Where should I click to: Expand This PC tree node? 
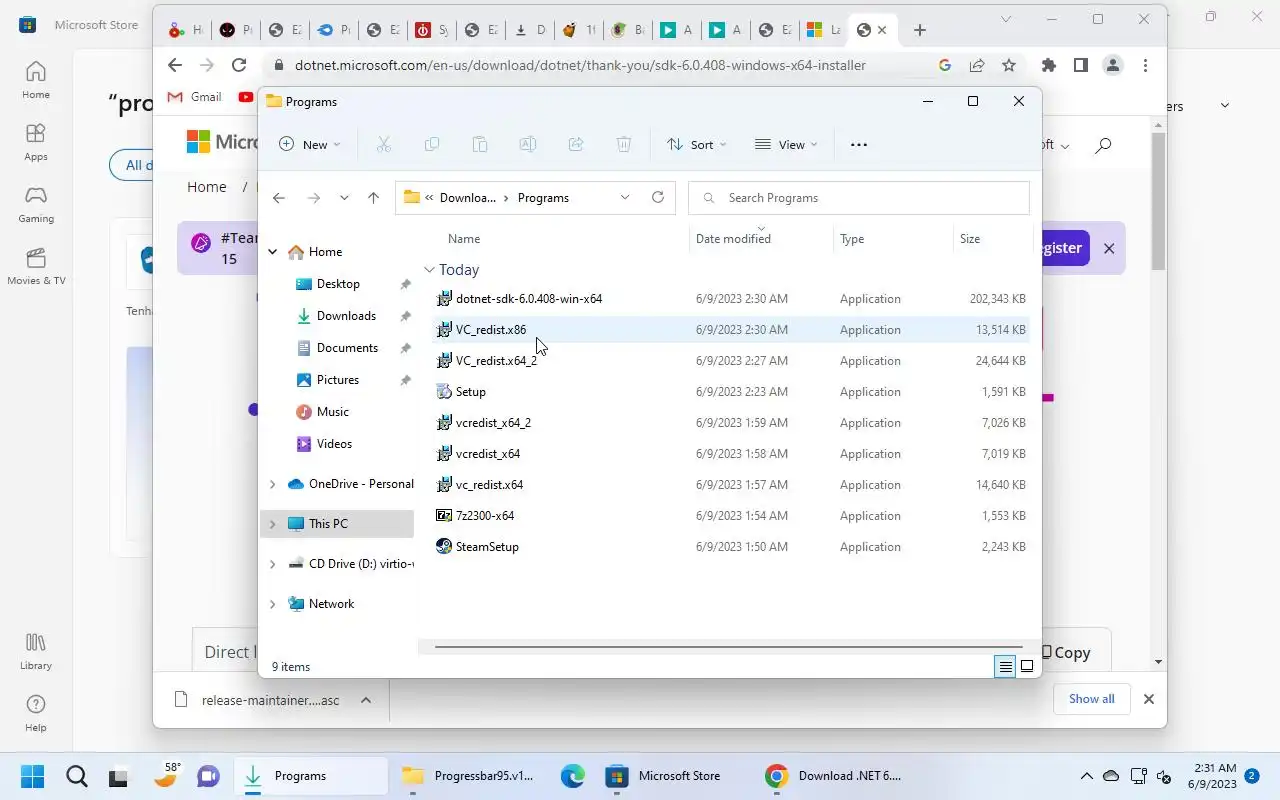[x=272, y=524]
